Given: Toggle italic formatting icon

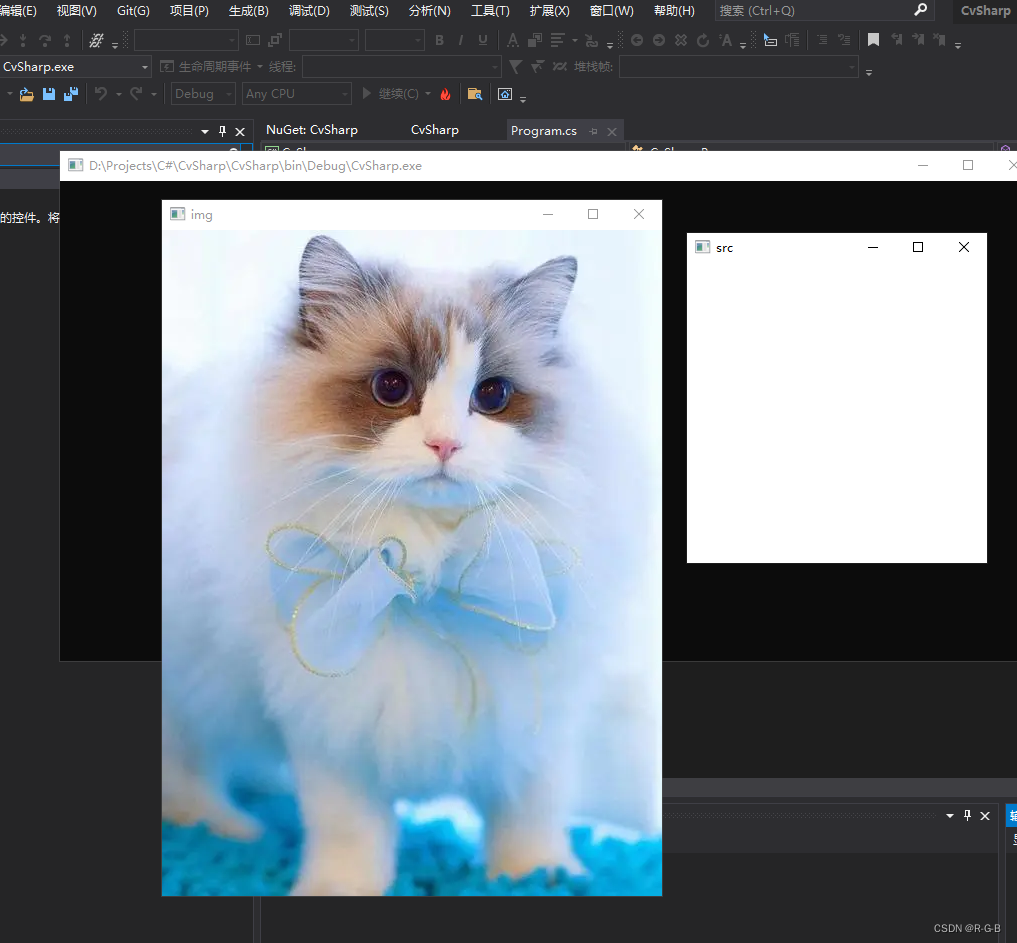Looking at the screenshot, I should coord(461,40).
